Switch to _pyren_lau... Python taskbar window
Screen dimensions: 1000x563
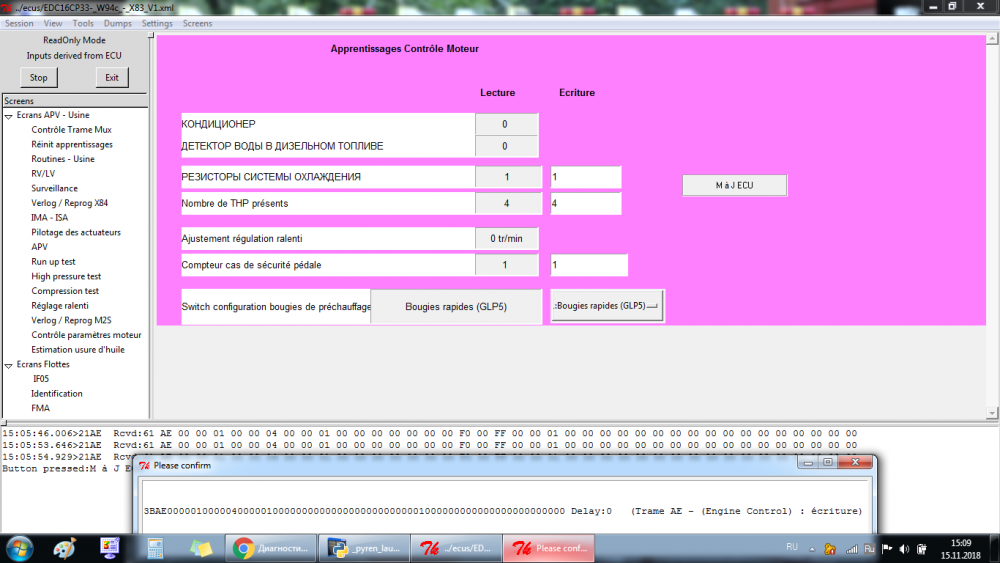(364, 548)
